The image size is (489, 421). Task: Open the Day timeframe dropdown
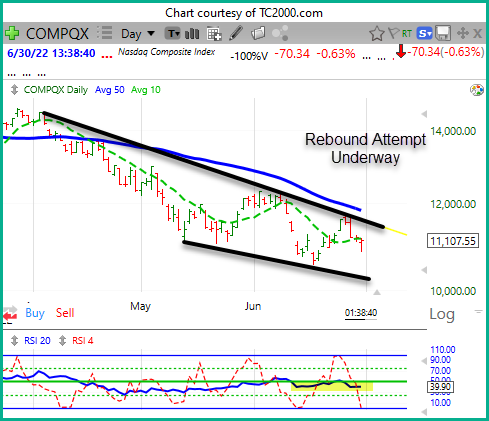click(138, 34)
